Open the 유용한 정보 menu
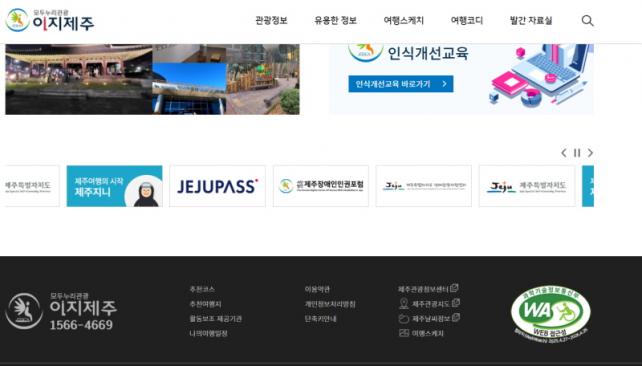 click(335, 20)
